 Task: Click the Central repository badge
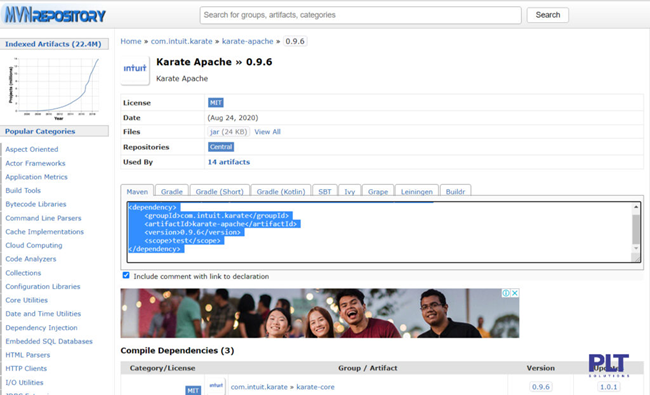tap(221, 147)
